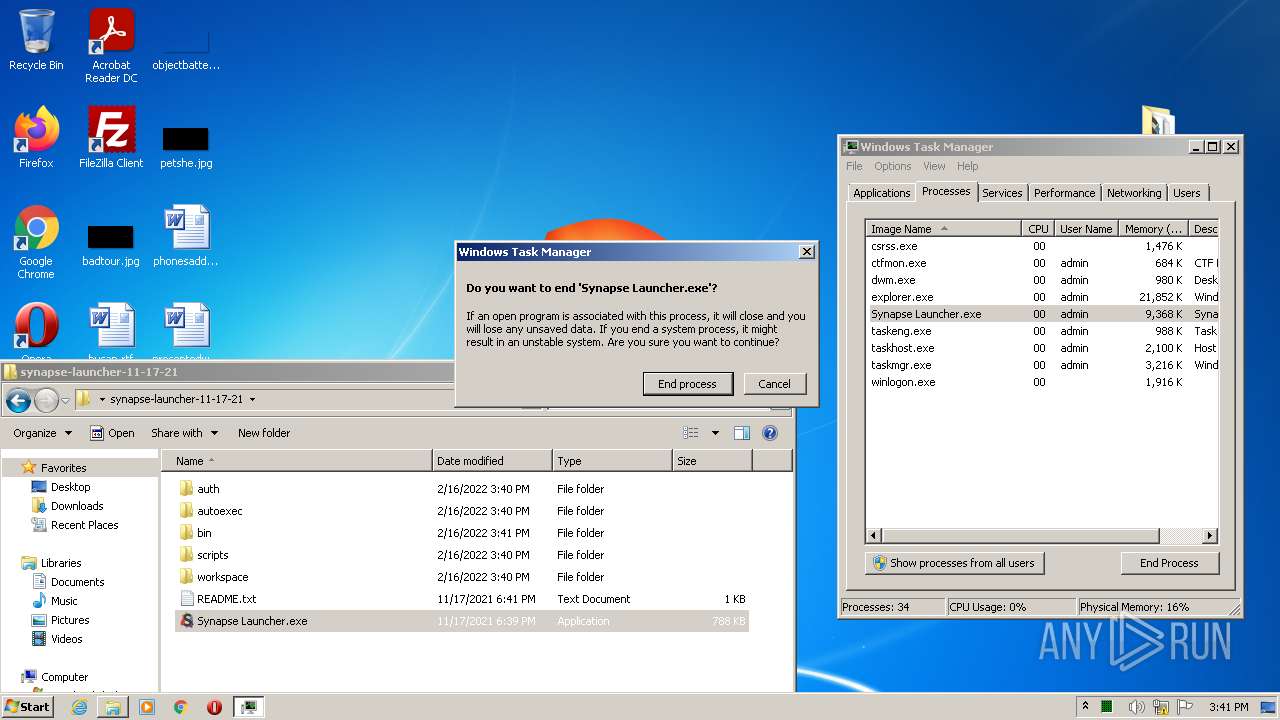The width and height of the screenshot is (1280, 720).
Task: Open the Windows Start menu
Action: (28, 706)
